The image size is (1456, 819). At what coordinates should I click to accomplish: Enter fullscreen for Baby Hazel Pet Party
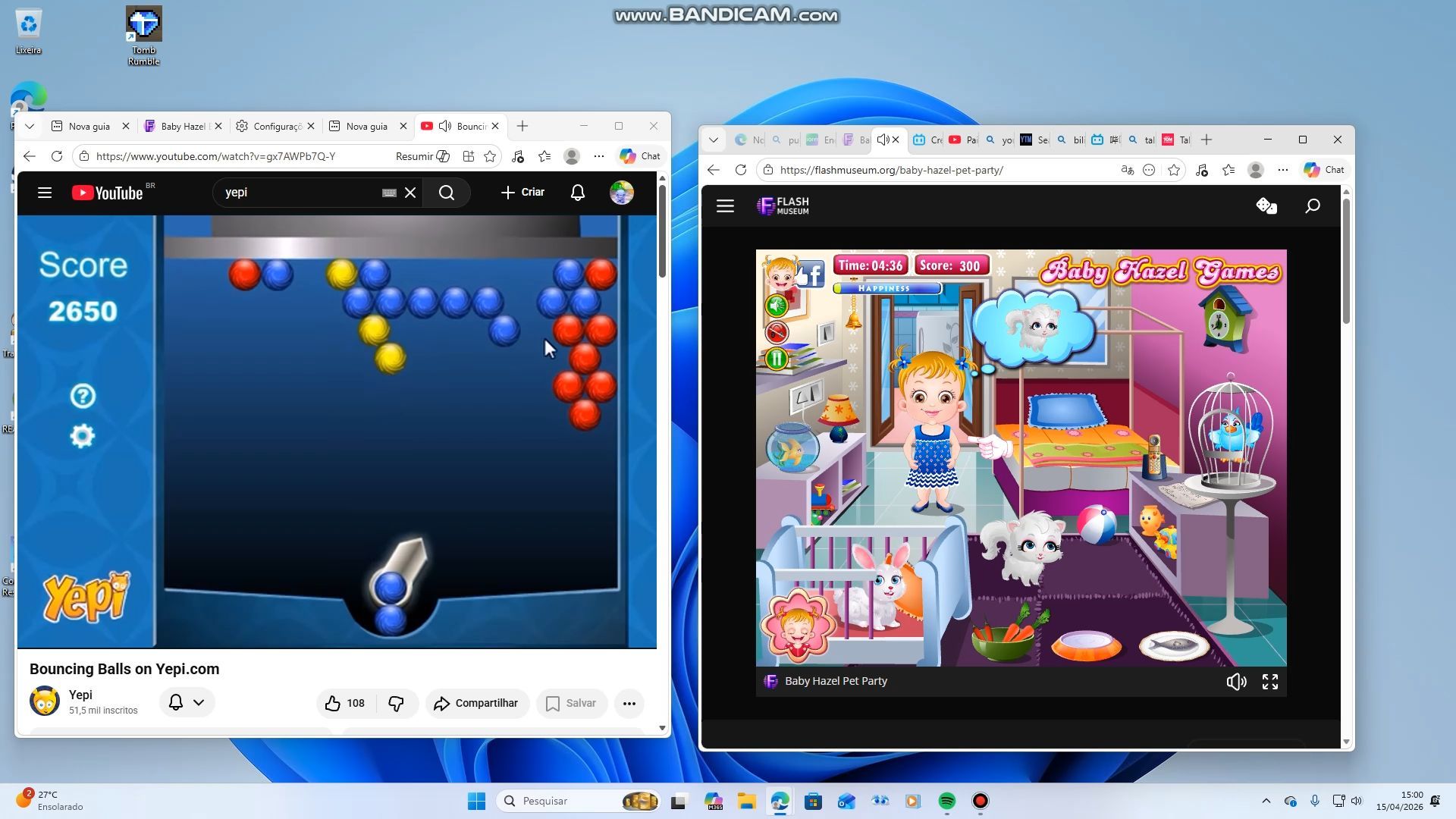point(1269,682)
